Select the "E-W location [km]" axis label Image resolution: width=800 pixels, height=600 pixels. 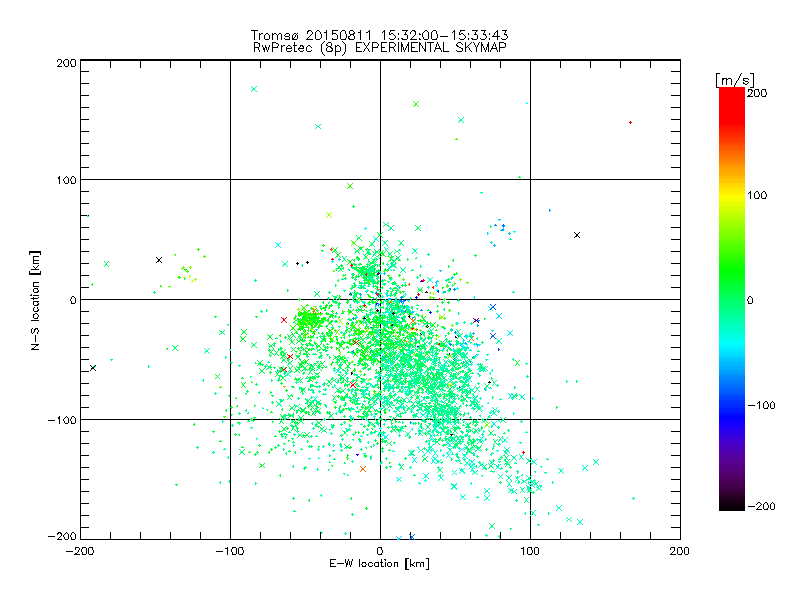click(379, 563)
